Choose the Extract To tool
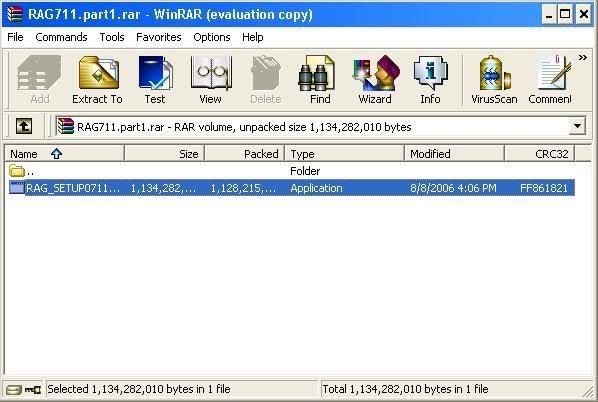598x402 pixels. [x=98, y=79]
